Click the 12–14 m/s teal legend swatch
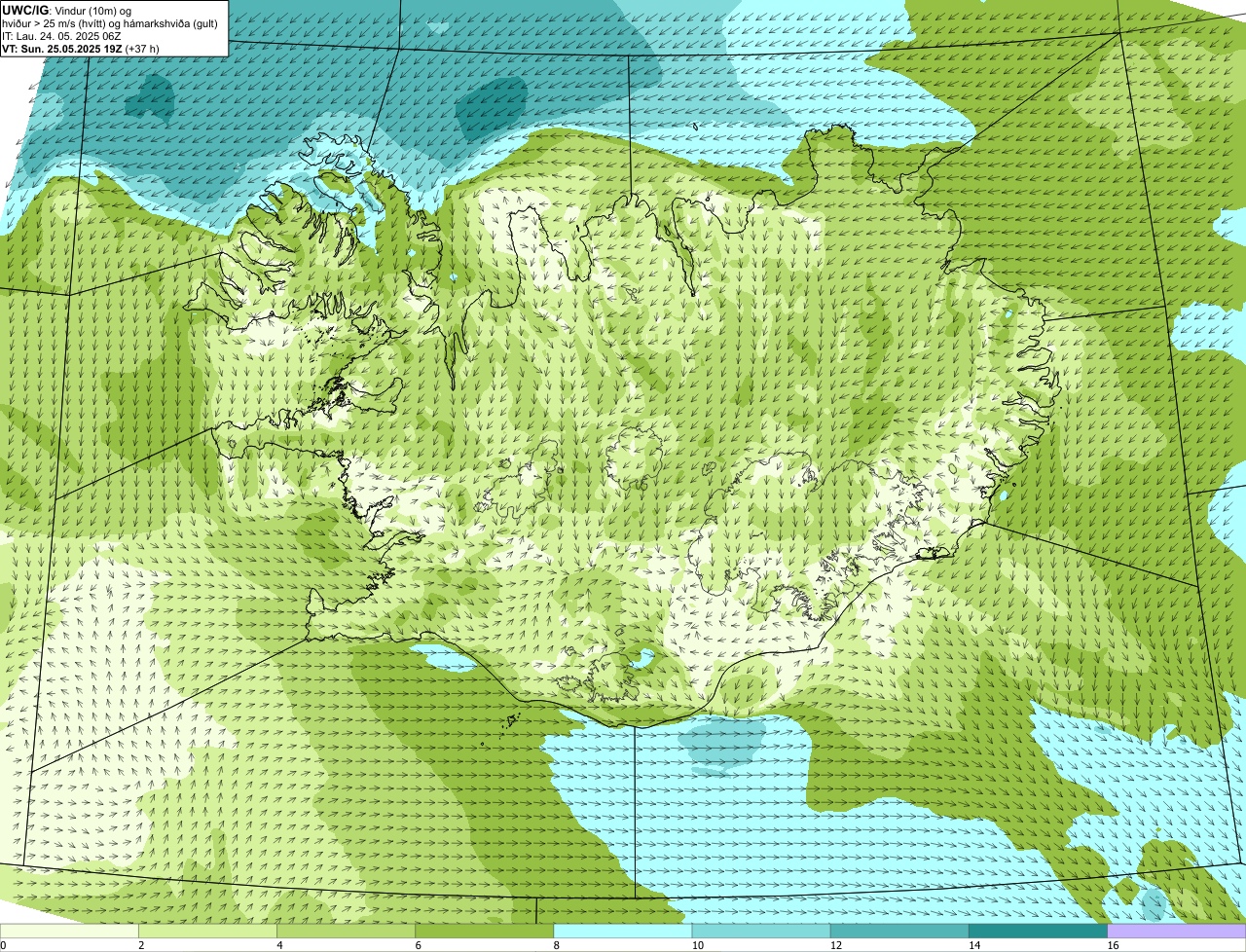 [x=899, y=931]
